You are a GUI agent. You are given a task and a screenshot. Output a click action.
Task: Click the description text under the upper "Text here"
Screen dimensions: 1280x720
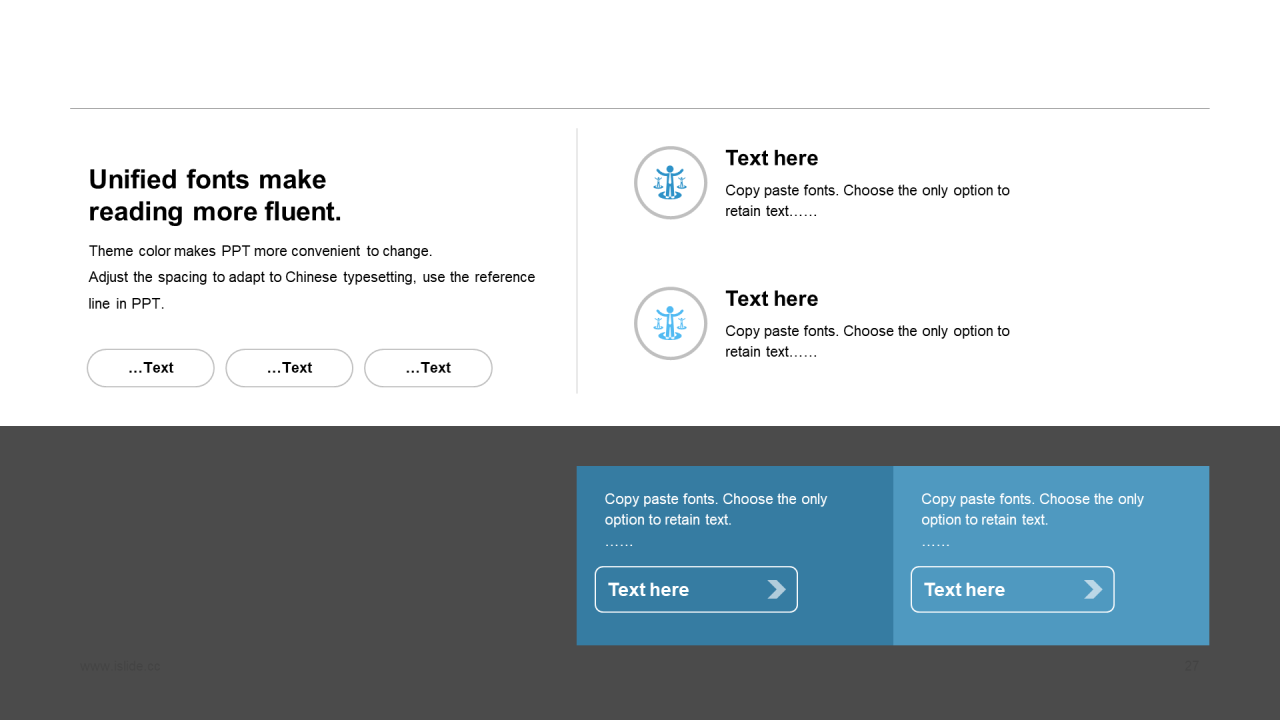pyautogui.click(x=867, y=201)
